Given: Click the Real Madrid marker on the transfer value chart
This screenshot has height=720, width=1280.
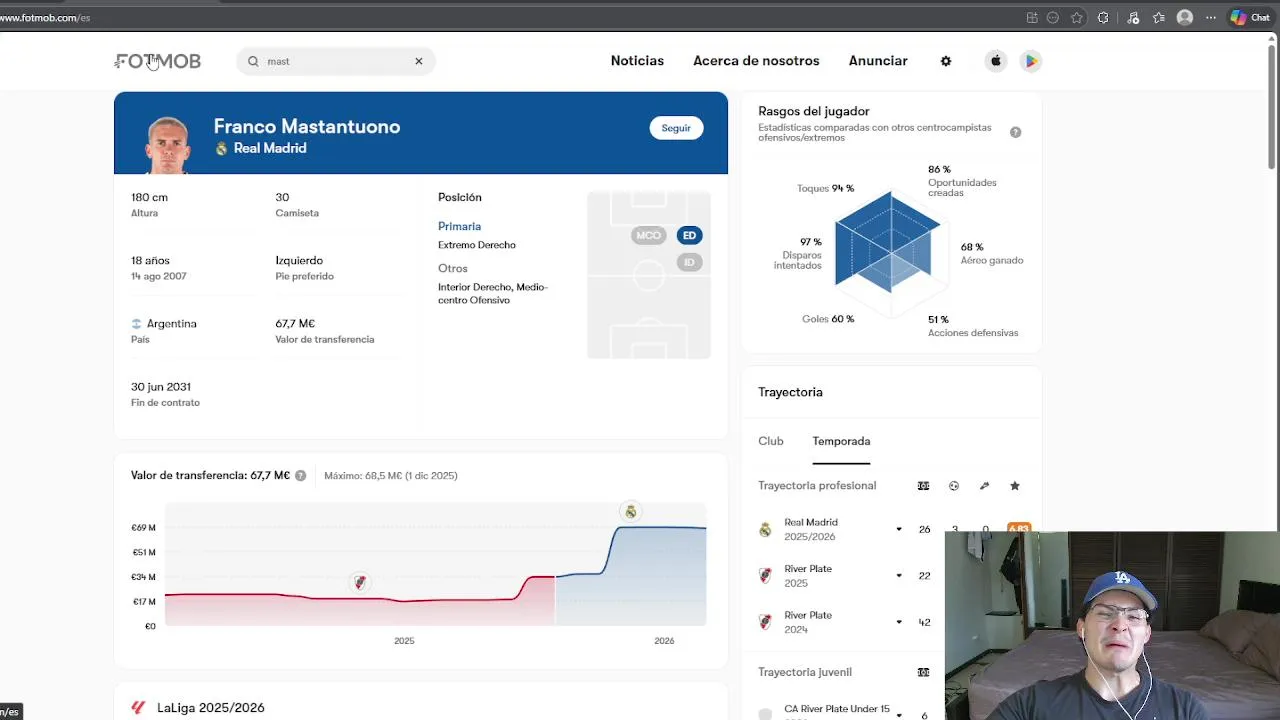Looking at the screenshot, I should pos(630,511).
